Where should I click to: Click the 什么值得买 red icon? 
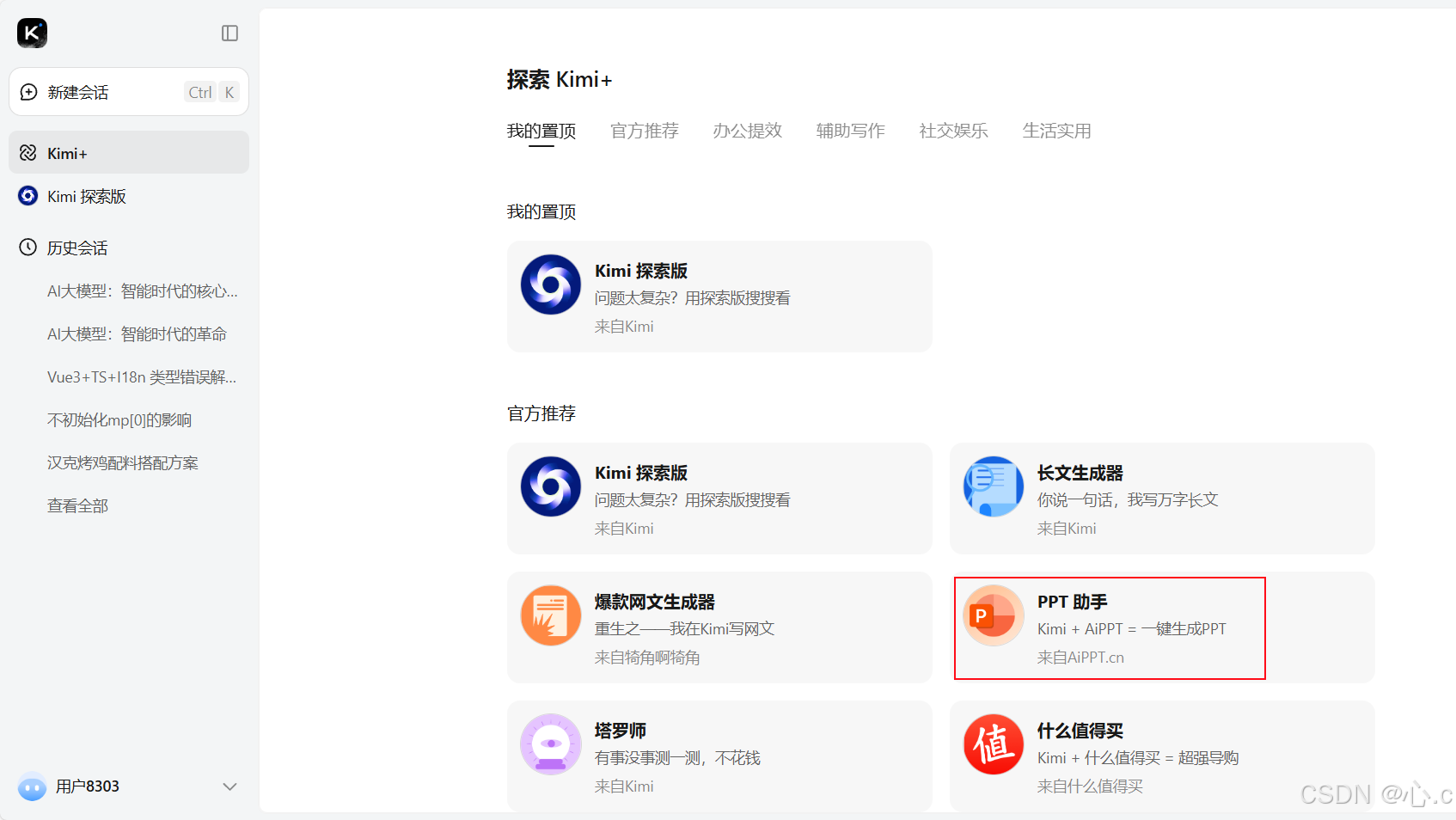click(x=994, y=744)
